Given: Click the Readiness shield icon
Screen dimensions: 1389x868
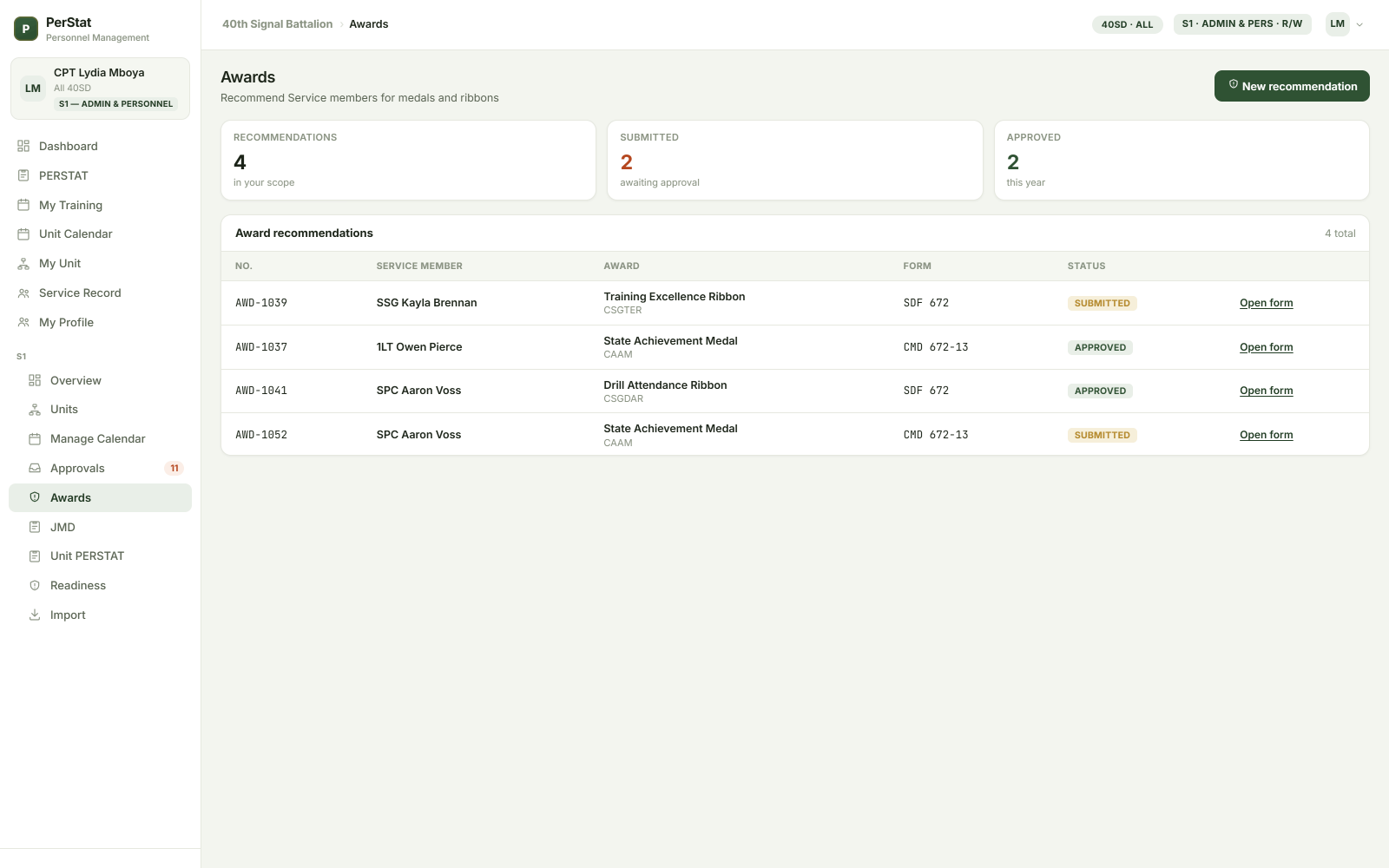Looking at the screenshot, I should point(35,585).
